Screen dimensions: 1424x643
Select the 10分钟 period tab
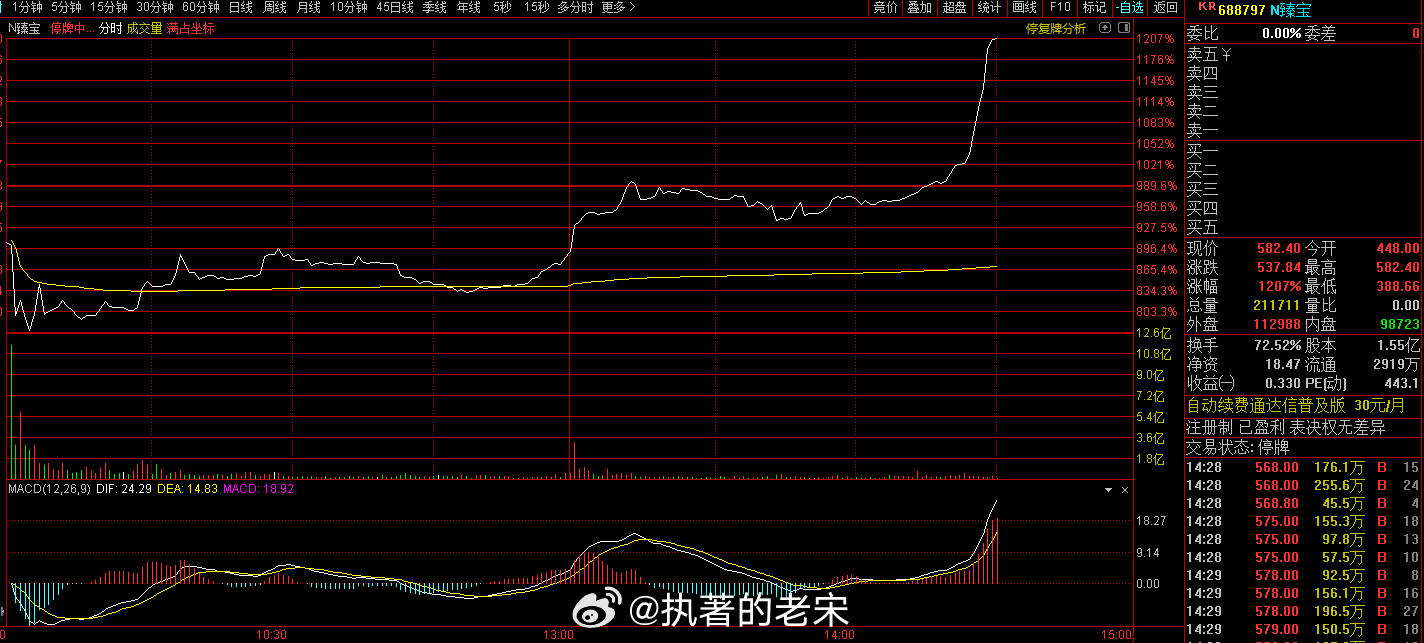coord(348,7)
